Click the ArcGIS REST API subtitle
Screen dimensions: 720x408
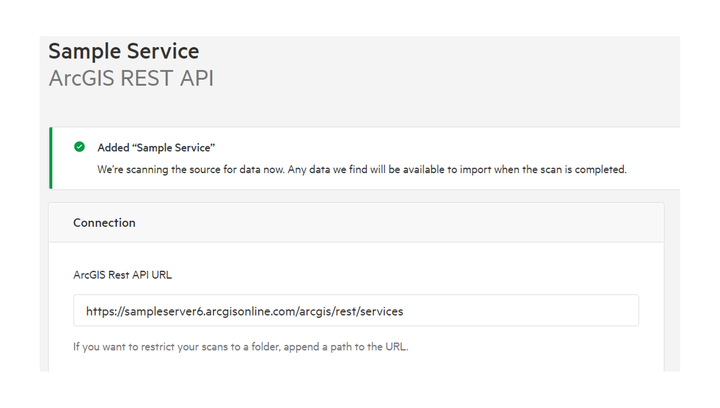(130, 78)
